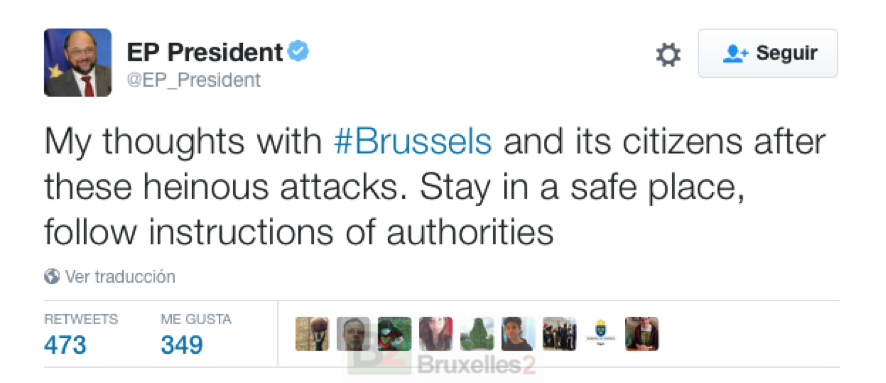Image resolution: width=886 pixels, height=383 pixels.
Task: Click the green cartoon character liker avatar
Action: coord(394,334)
